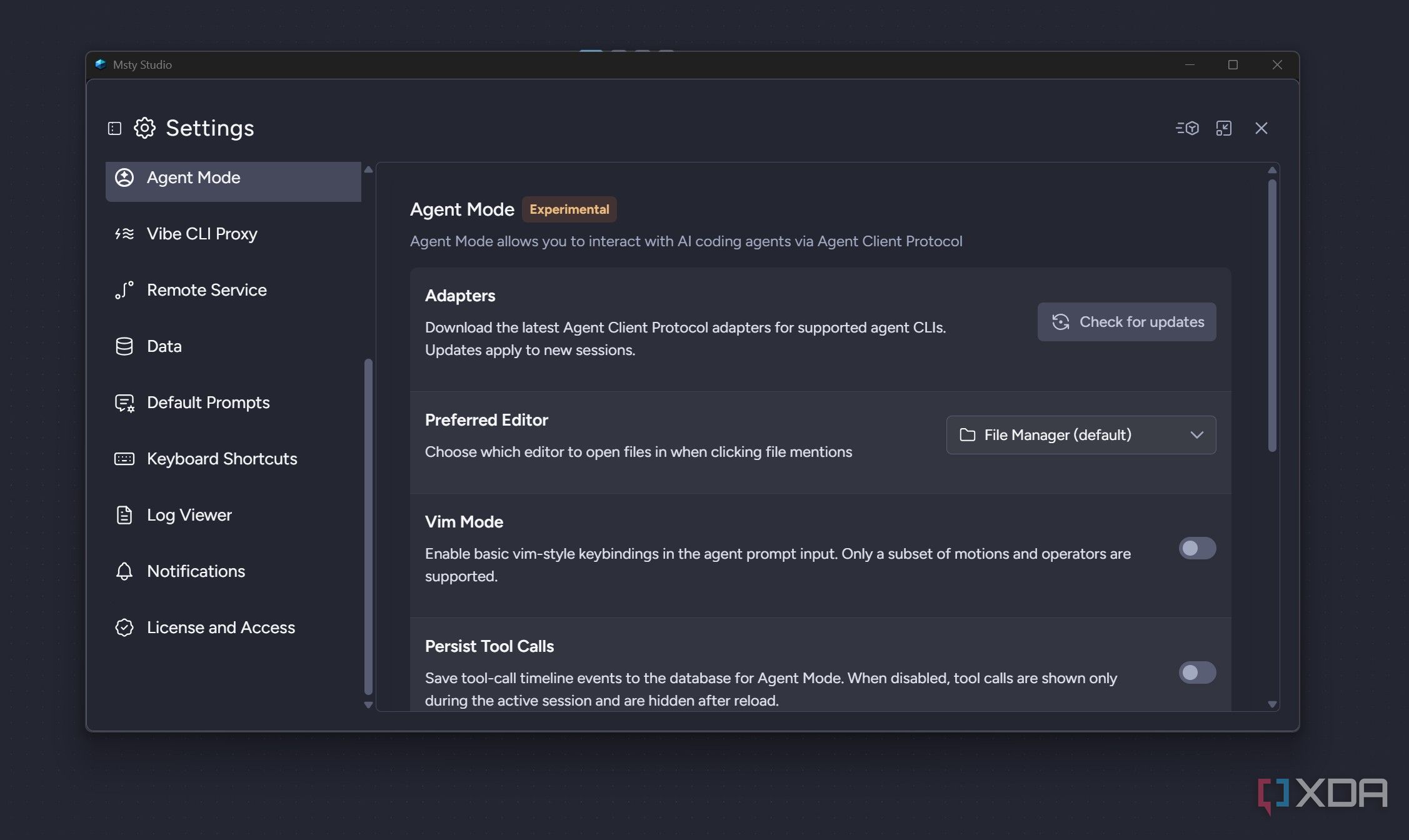Click the content pane scroll down arrow
The width and height of the screenshot is (1409, 840).
click(1272, 704)
